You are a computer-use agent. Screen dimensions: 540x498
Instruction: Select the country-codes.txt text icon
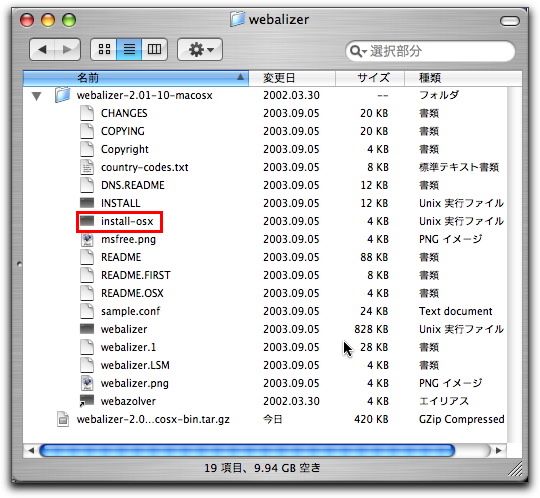[x=87, y=167]
